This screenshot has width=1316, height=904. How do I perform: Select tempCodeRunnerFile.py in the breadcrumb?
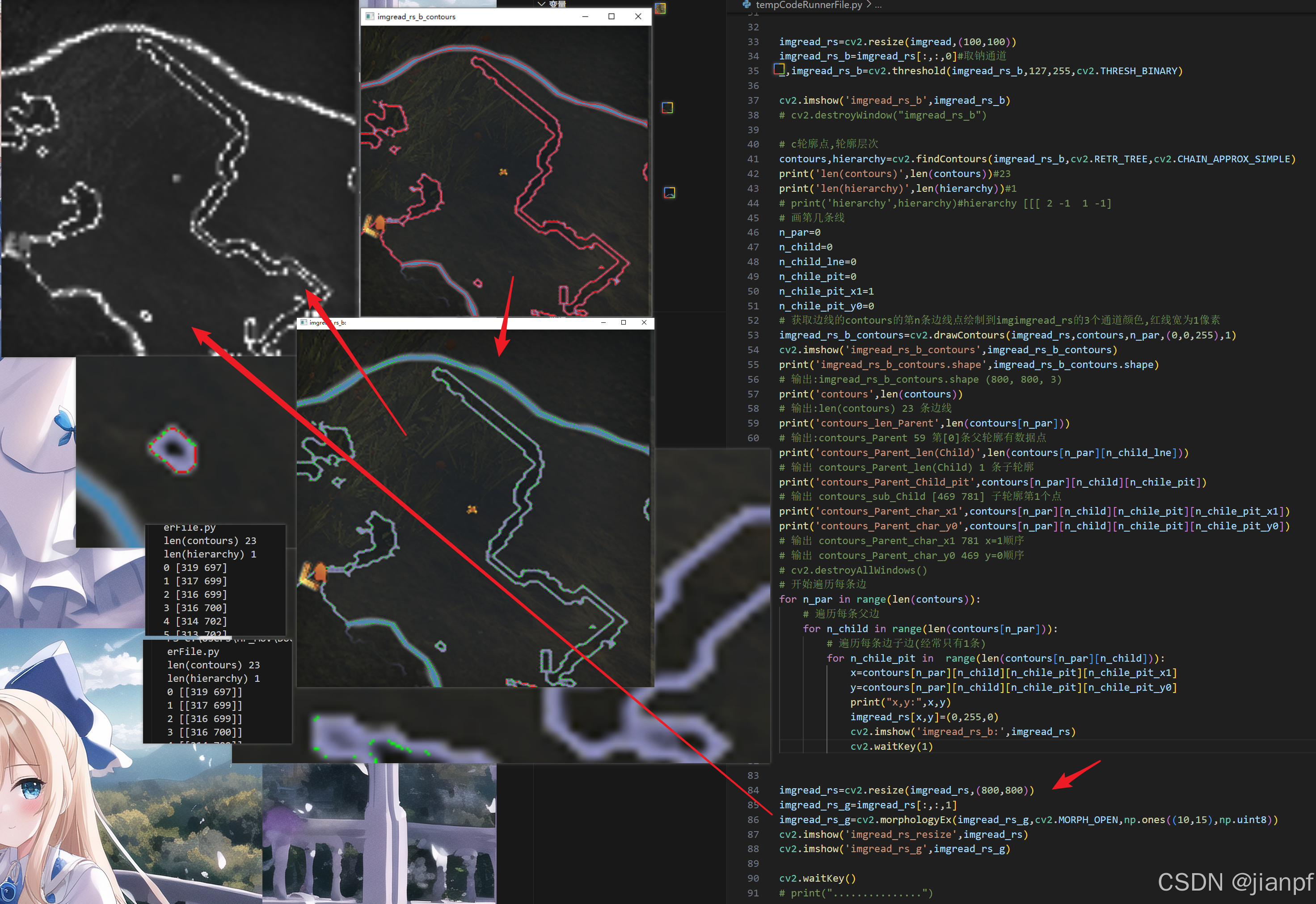tap(809, 4)
